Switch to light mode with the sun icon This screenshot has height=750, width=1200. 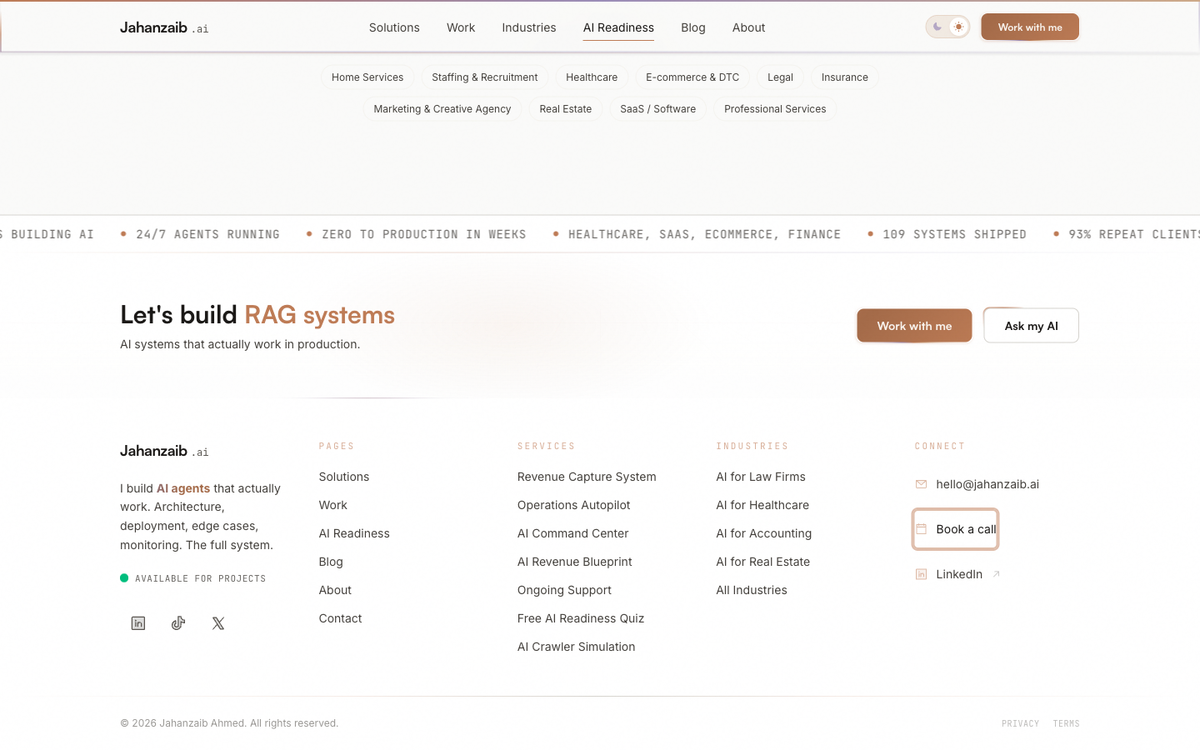[x=959, y=27]
